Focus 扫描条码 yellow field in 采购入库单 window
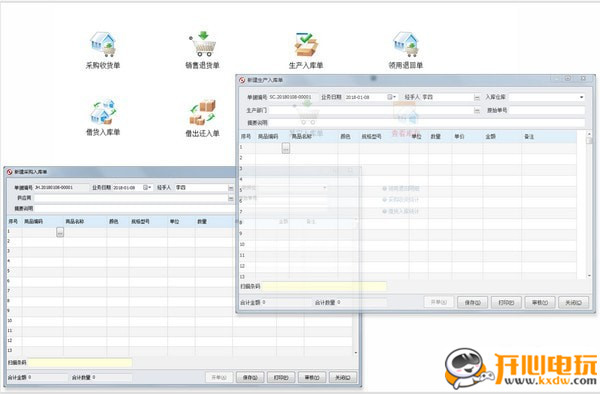Viewport: 600px width, 394px height. click(80, 362)
